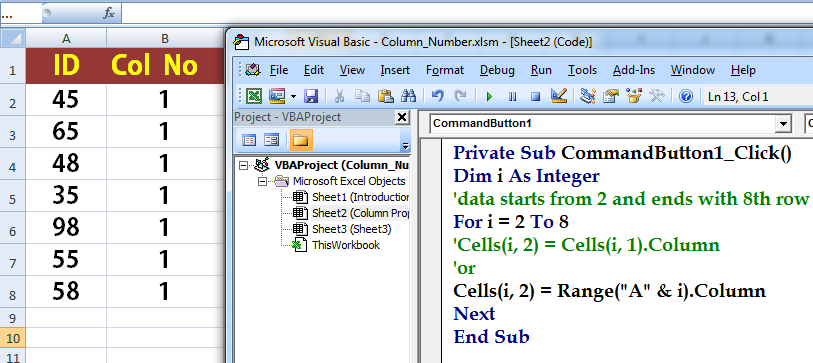Viewport: 813px width, 363px height.
Task: Click View Microsoft Excel toolbar icon
Action: point(254,96)
